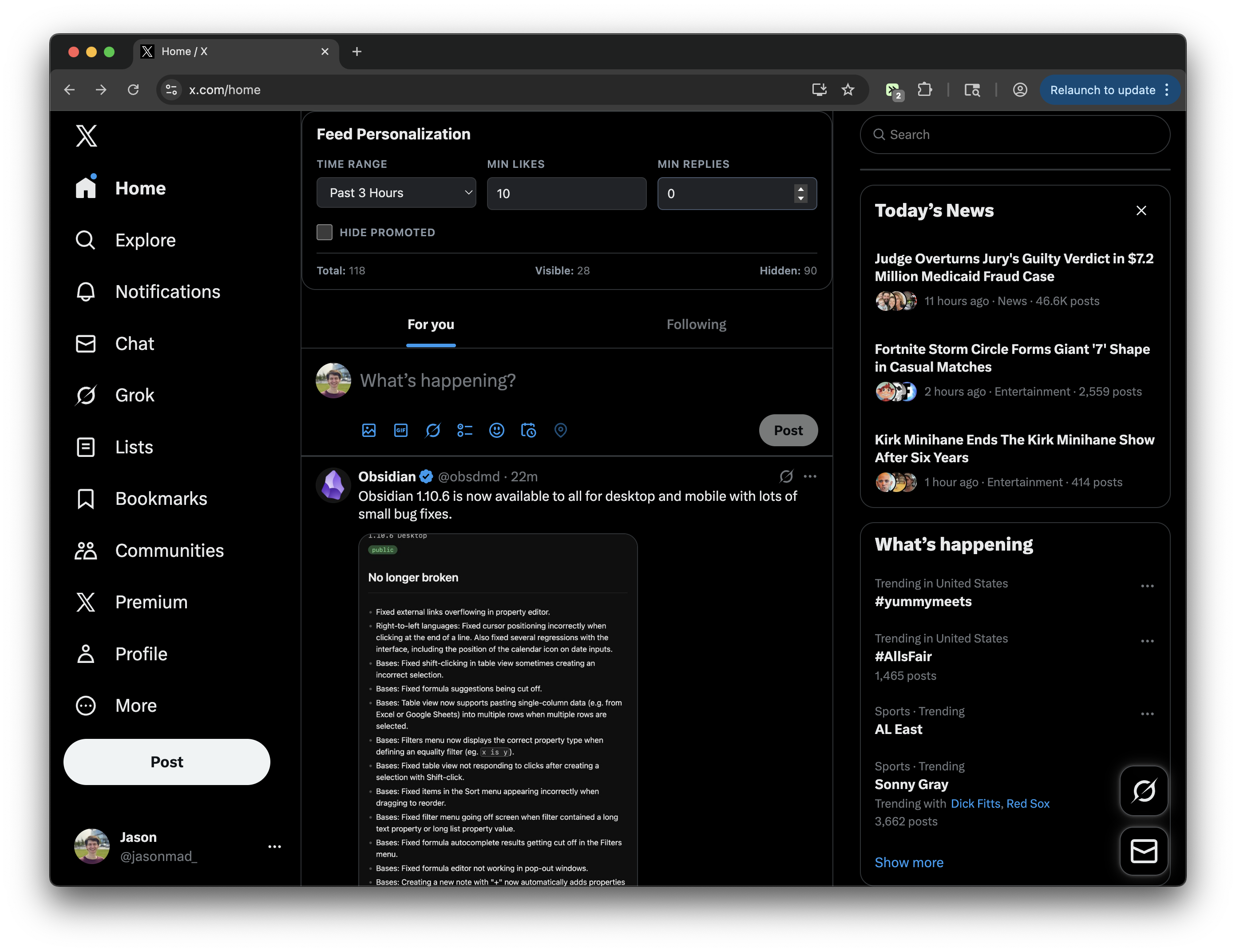1236x952 pixels.
Task: Open the Time Range dropdown
Action: pos(396,193)
